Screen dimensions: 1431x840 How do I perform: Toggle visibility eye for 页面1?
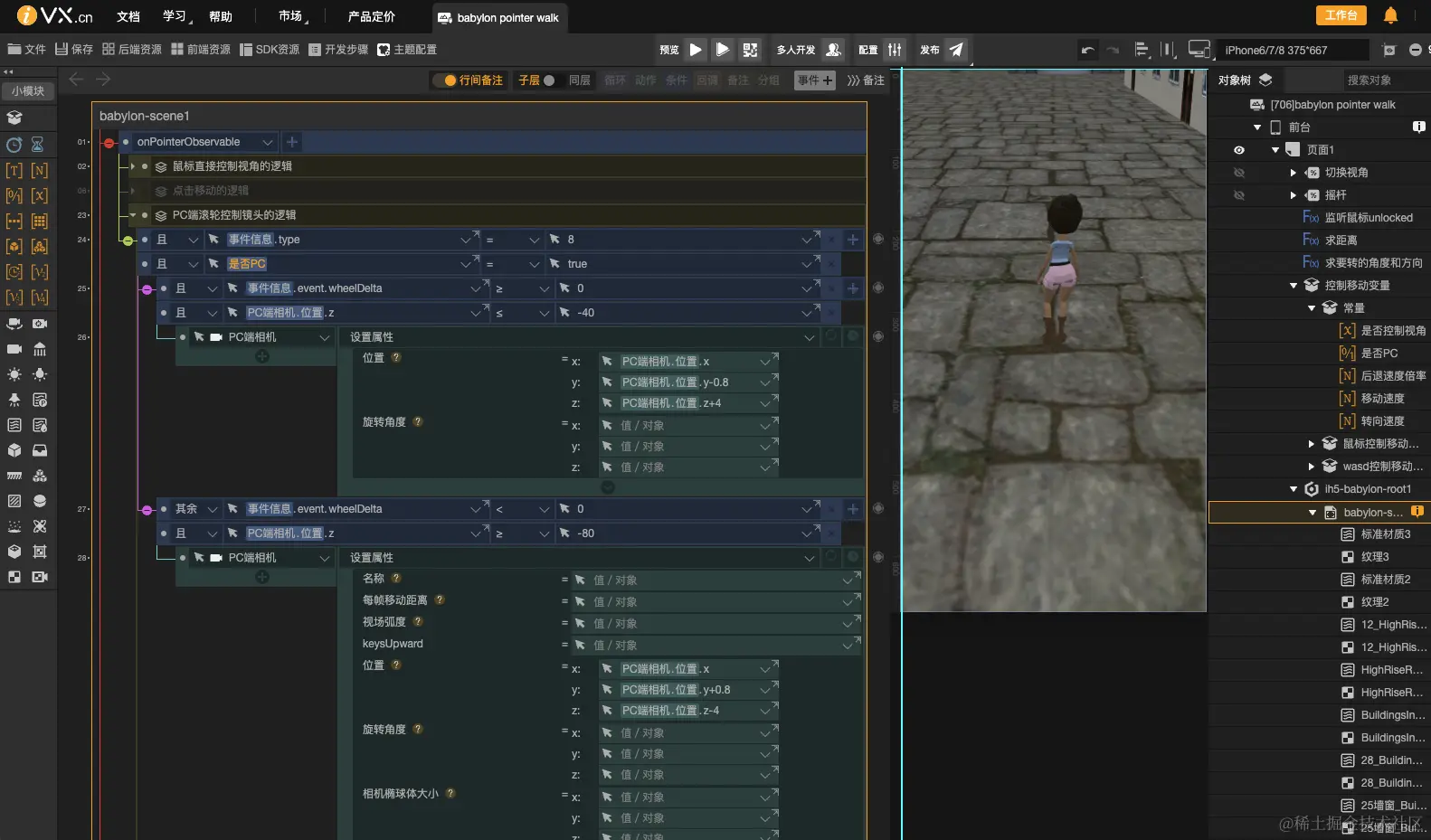coord(1239,150)
